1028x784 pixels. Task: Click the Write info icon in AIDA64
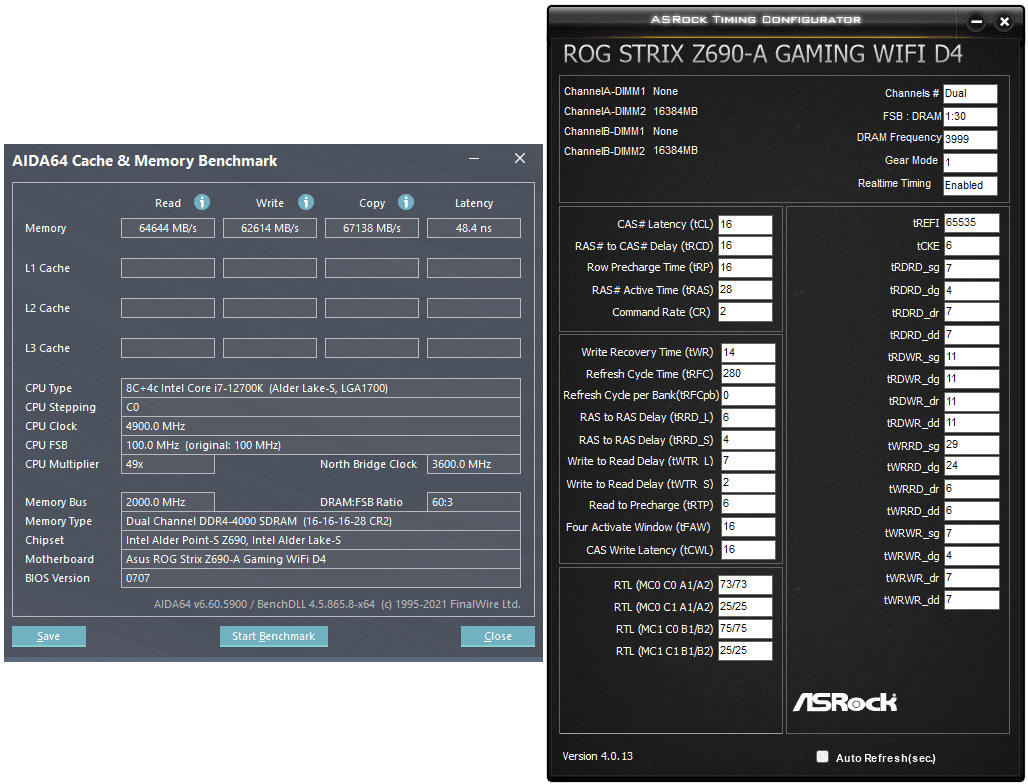coord(306,202)
